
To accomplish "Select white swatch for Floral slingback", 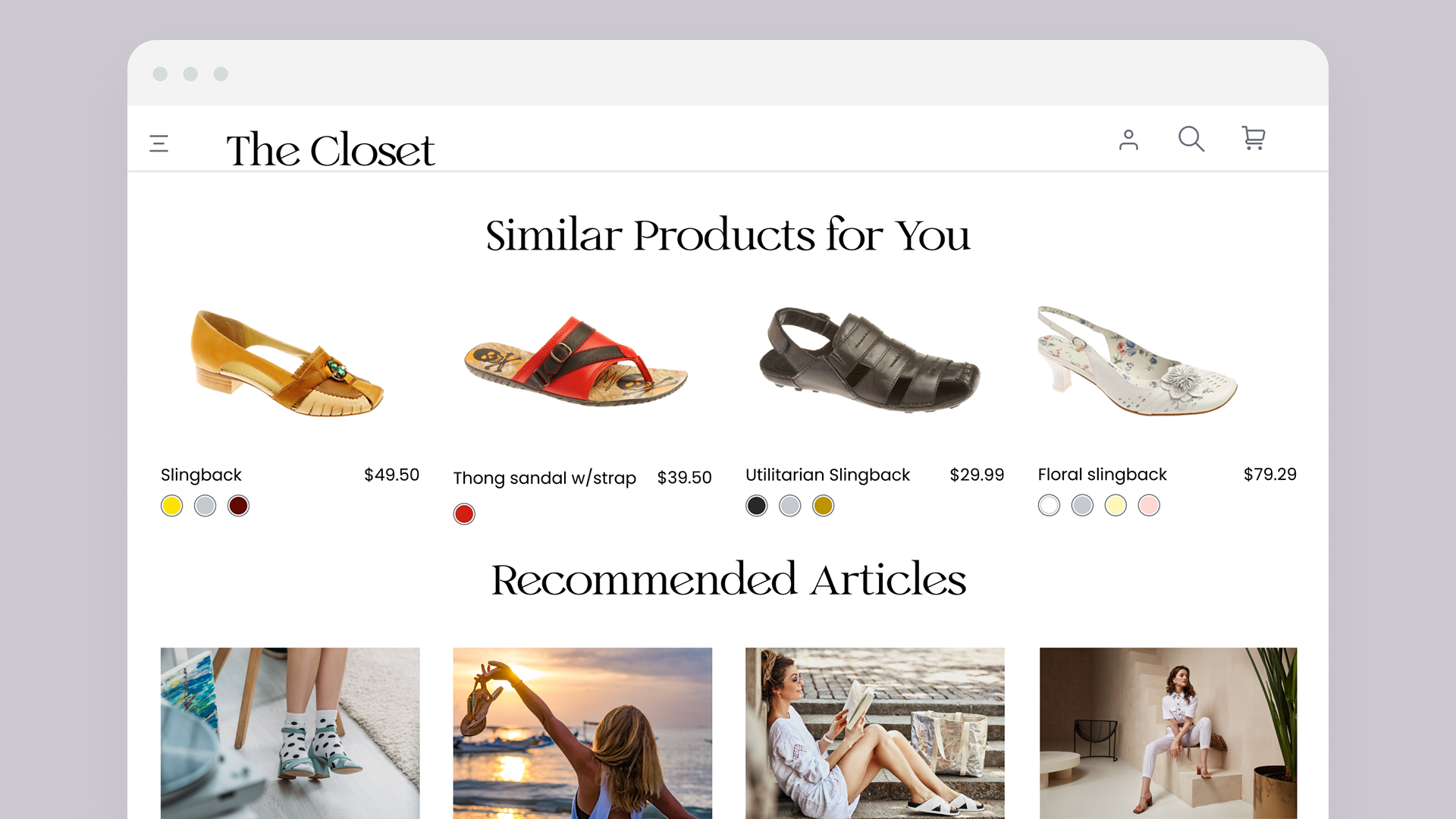I will [x=1049, y=506].
